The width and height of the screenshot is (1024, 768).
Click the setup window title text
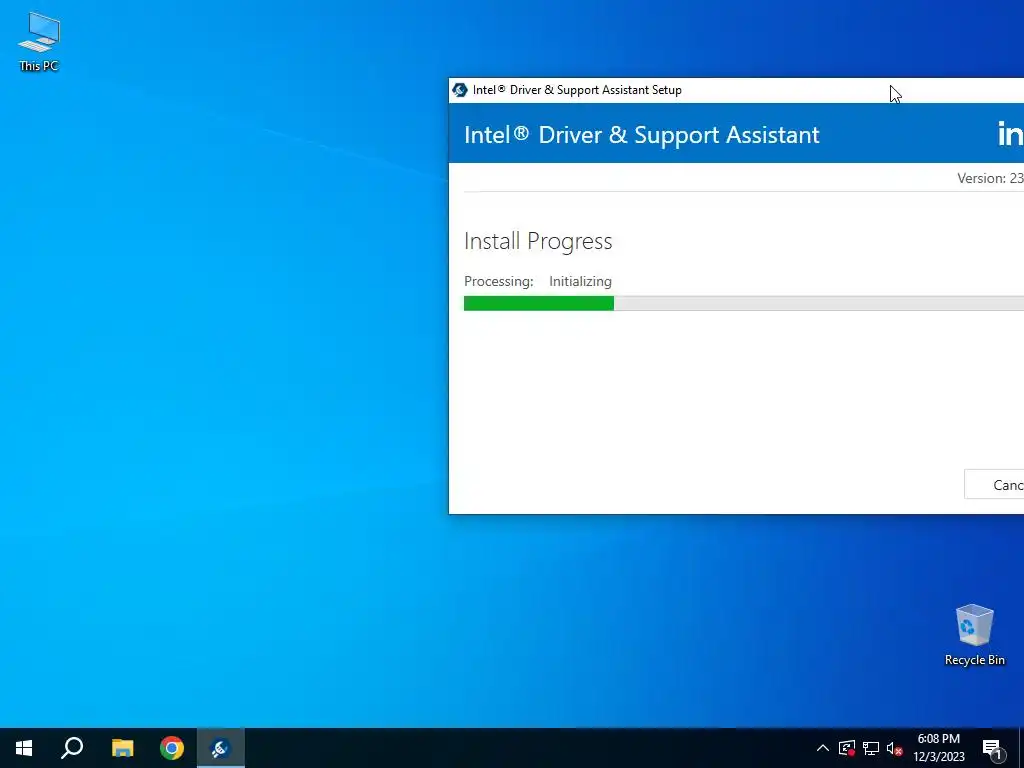point(577,90)
